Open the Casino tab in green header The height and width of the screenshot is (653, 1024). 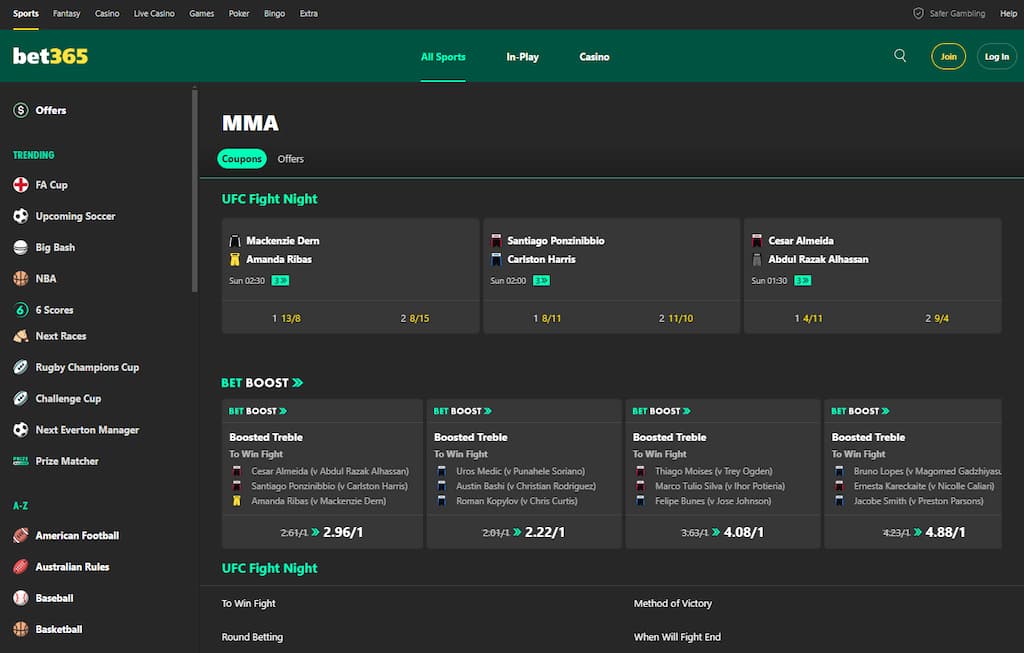(x=594, y=57)
